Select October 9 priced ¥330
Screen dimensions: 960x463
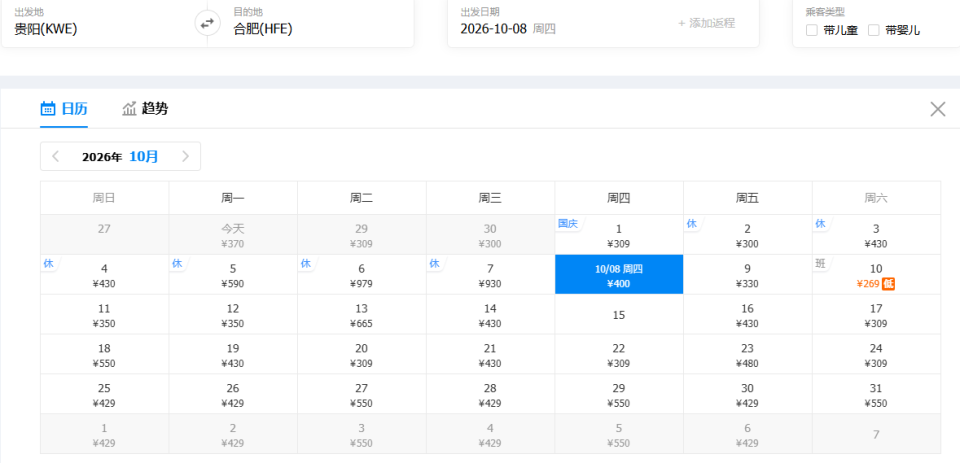(x=748, y=275)
